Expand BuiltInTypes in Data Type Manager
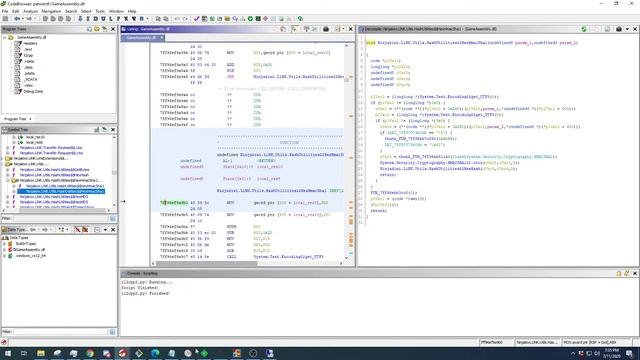640x360 pixels. coord(4,244)
